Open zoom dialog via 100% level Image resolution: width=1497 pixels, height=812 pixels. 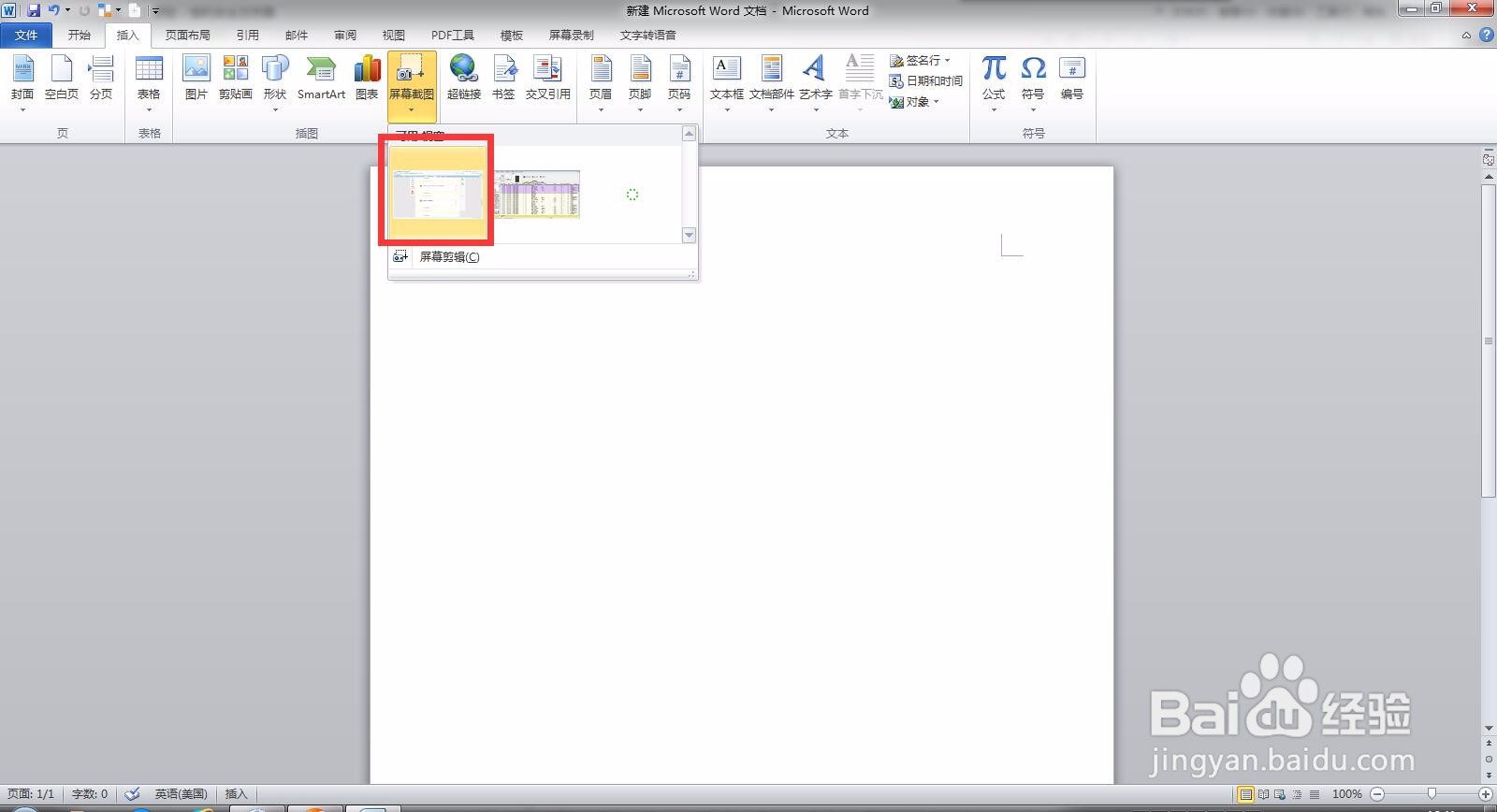click(1346, 794)
